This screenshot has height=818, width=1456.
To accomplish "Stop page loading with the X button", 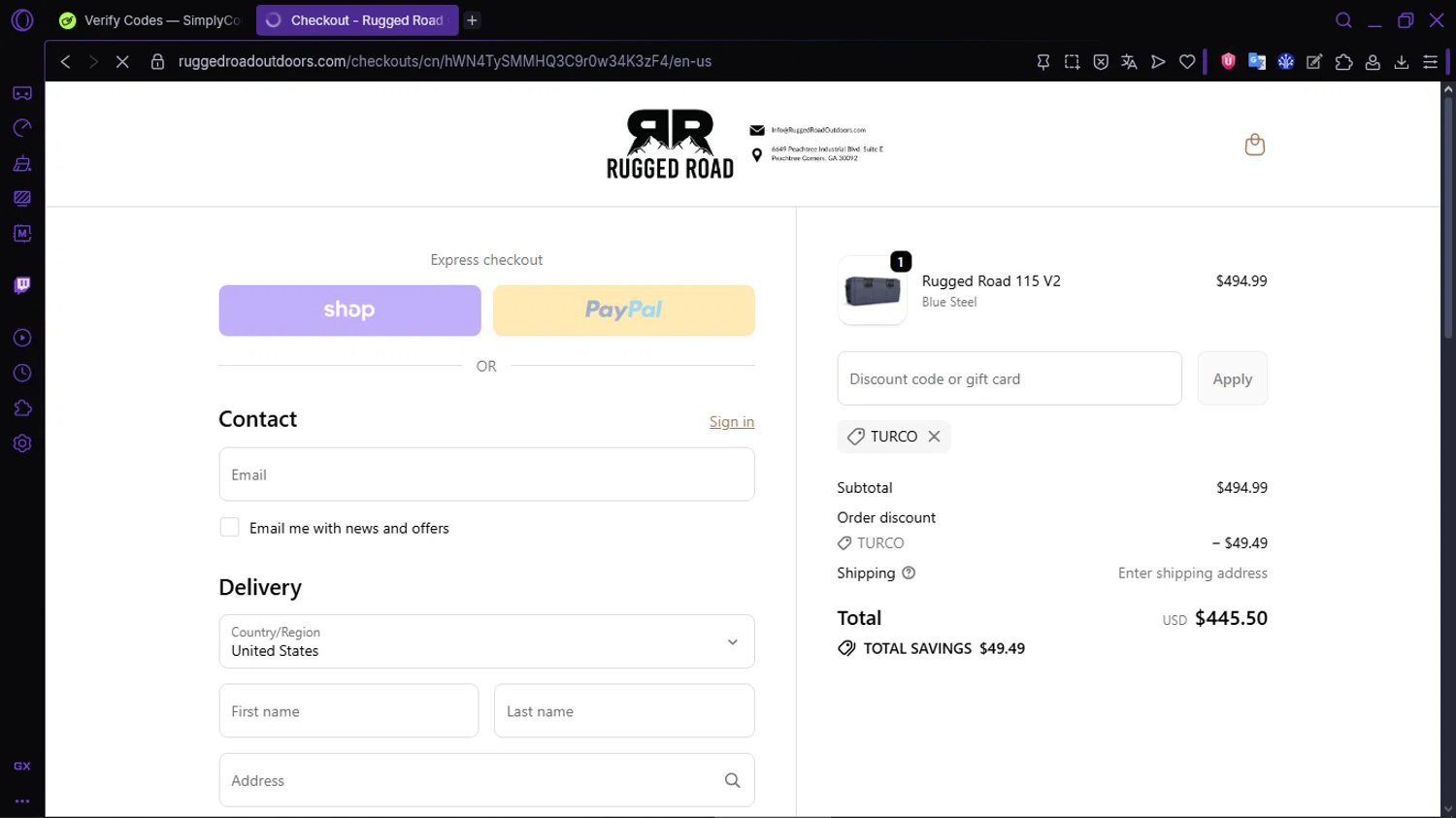I will point(122,61).
